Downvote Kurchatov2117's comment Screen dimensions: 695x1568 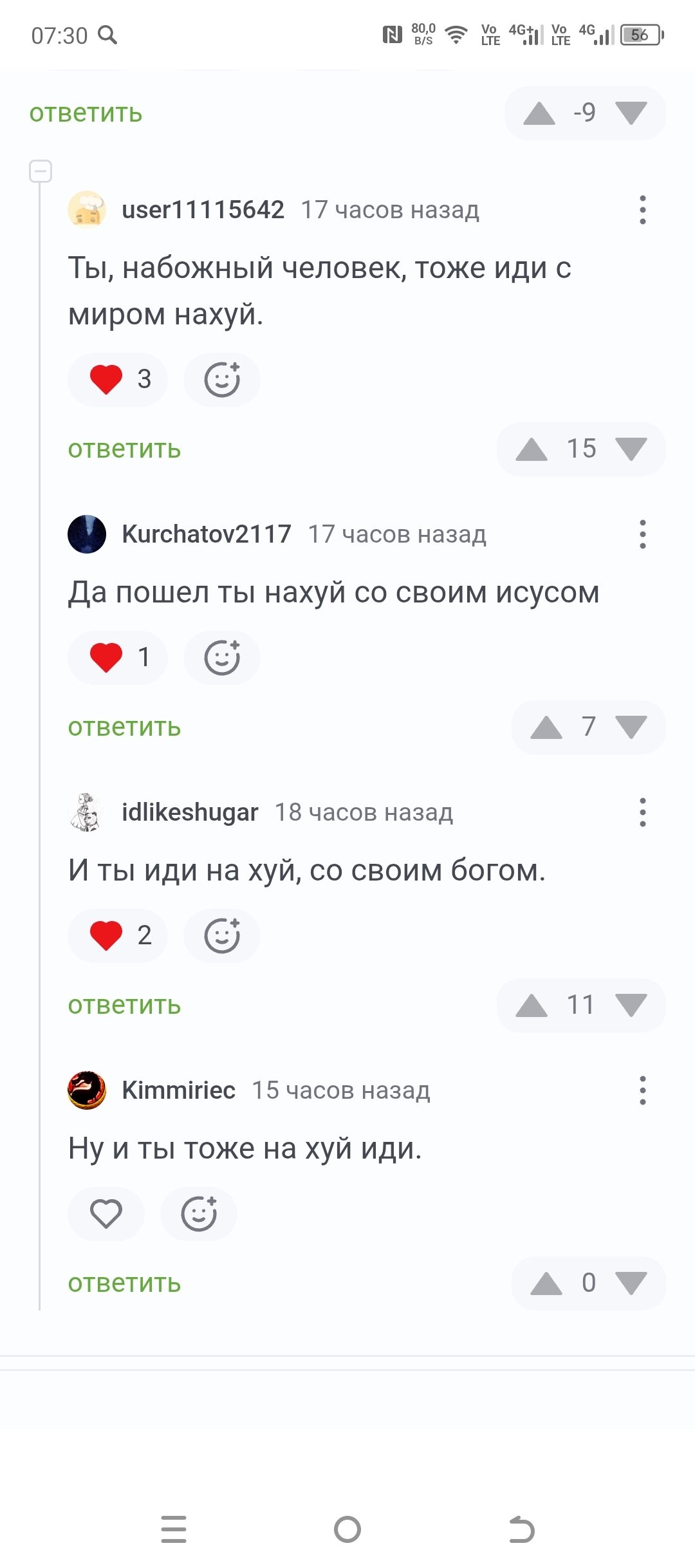[631, 727]
